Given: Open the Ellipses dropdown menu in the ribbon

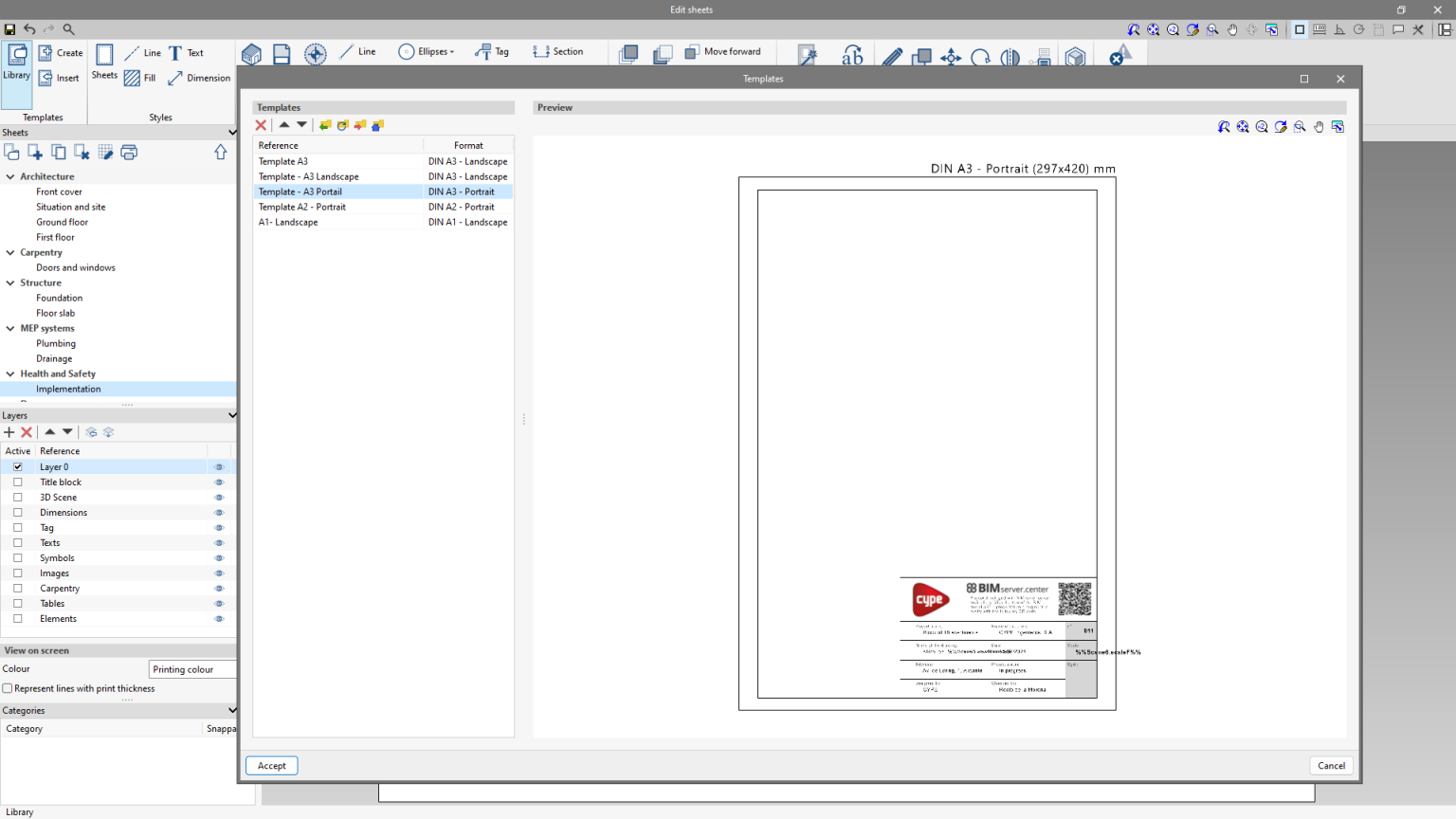Looking at the screenshot, I should click(x=453, y=51).
